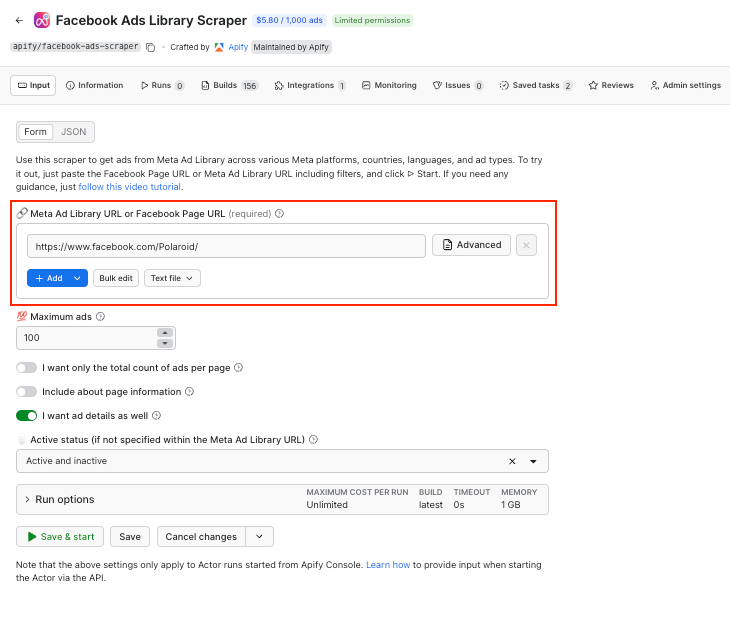Click the Advanced button
This screenshot has height=623, width=730.
tap(471, 245)
